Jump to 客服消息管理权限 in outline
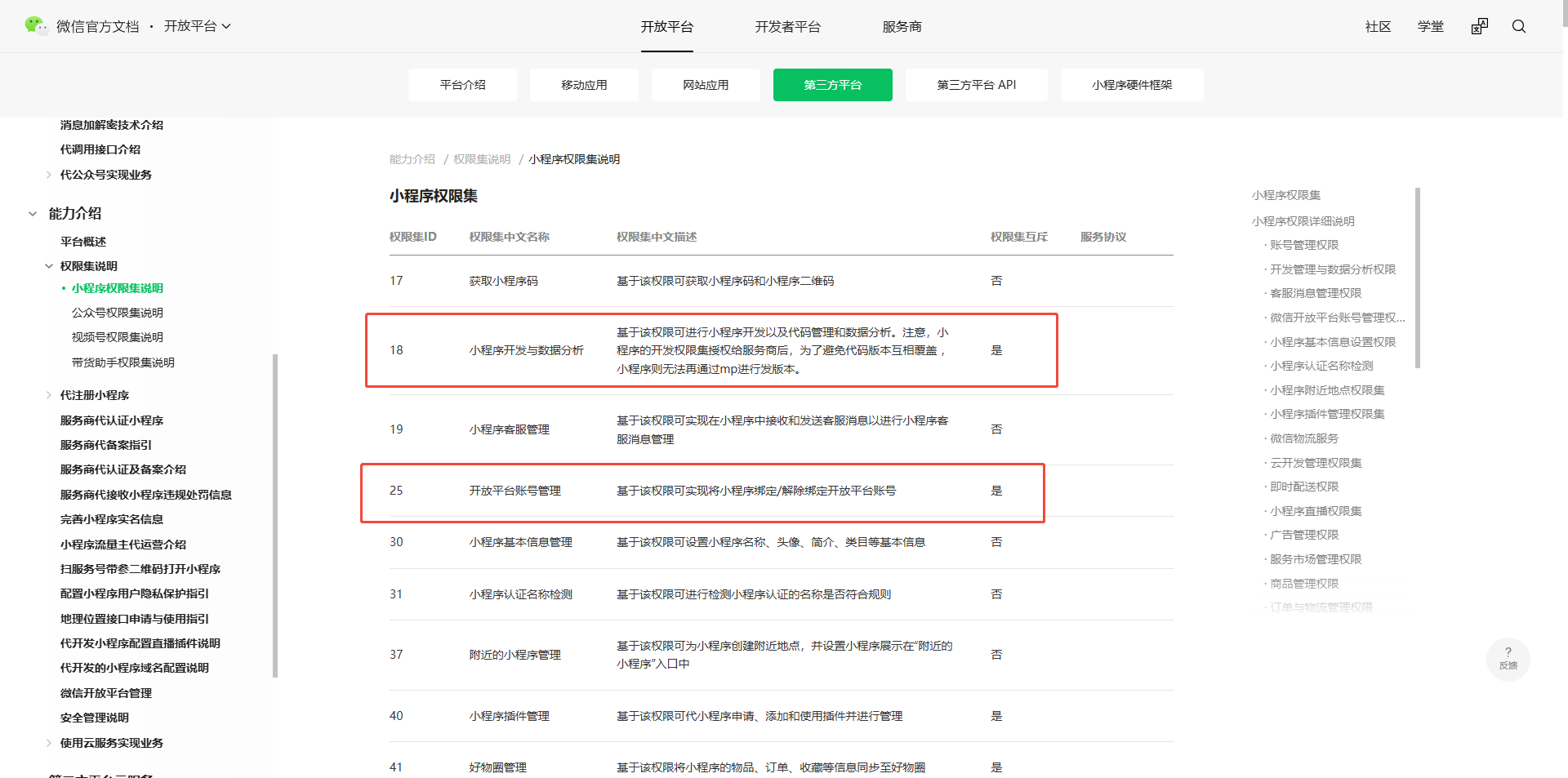 1316,293
